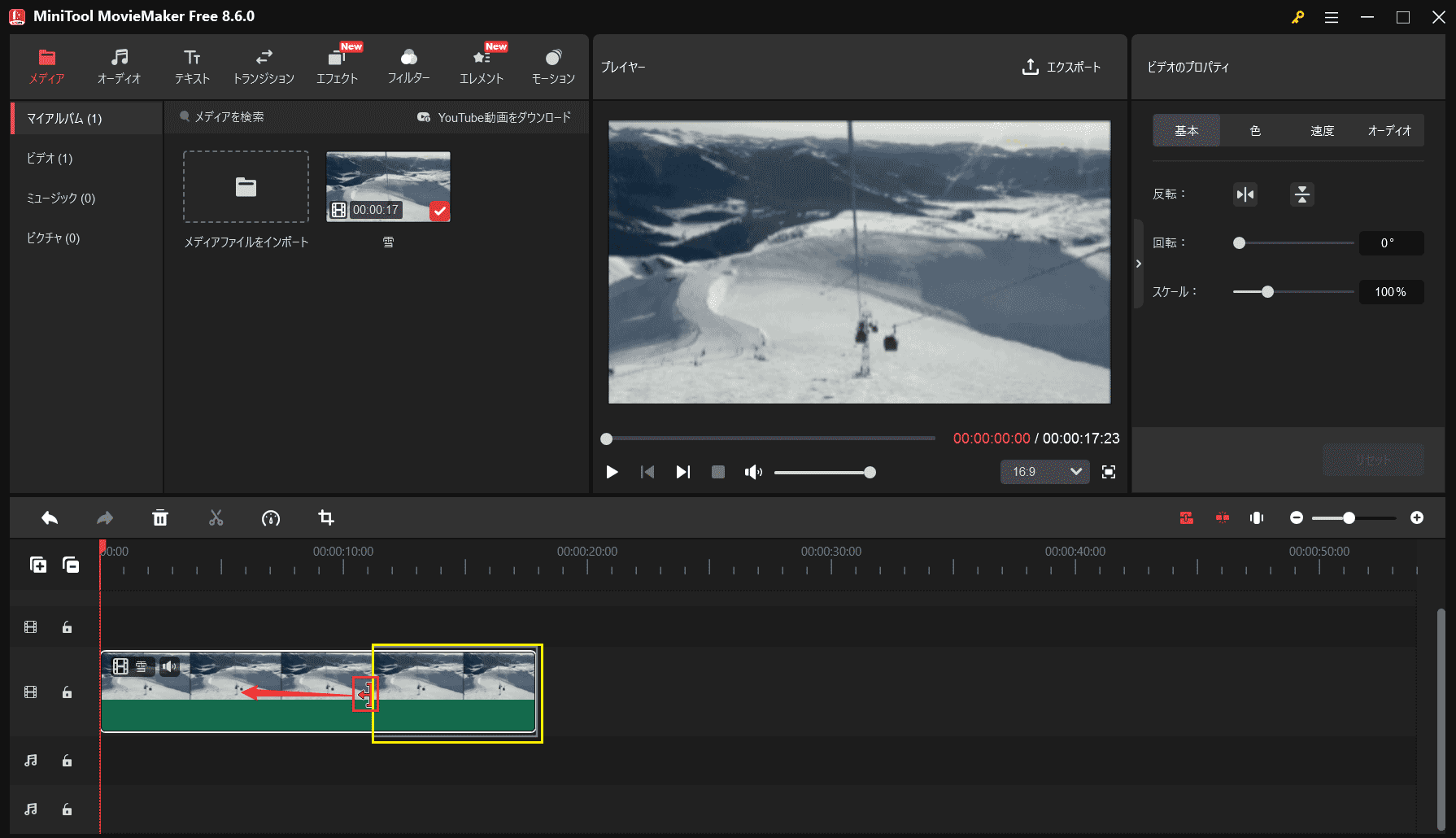Delete the selected clip via trash icon

pyautogui.click(x=160, y=517)
